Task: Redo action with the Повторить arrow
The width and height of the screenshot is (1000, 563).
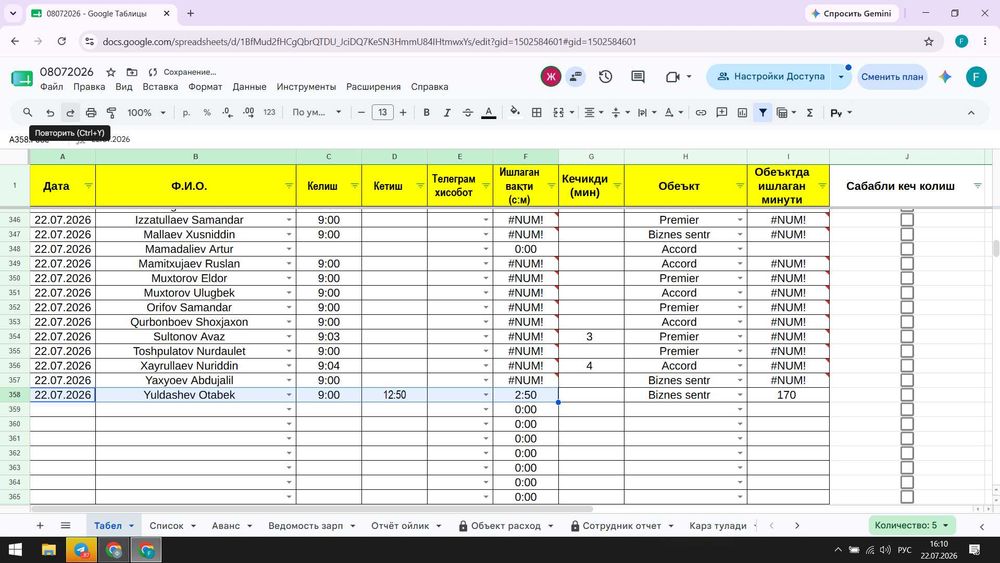Action: point(70,112)
